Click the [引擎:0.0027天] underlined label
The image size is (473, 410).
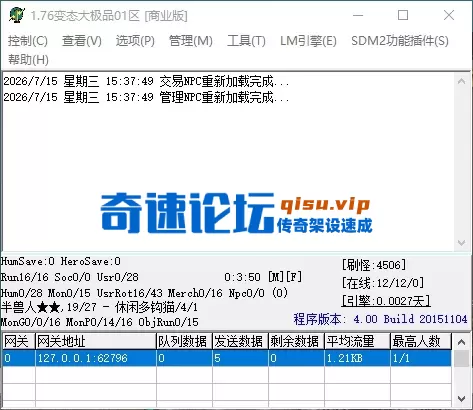[386, 301]
